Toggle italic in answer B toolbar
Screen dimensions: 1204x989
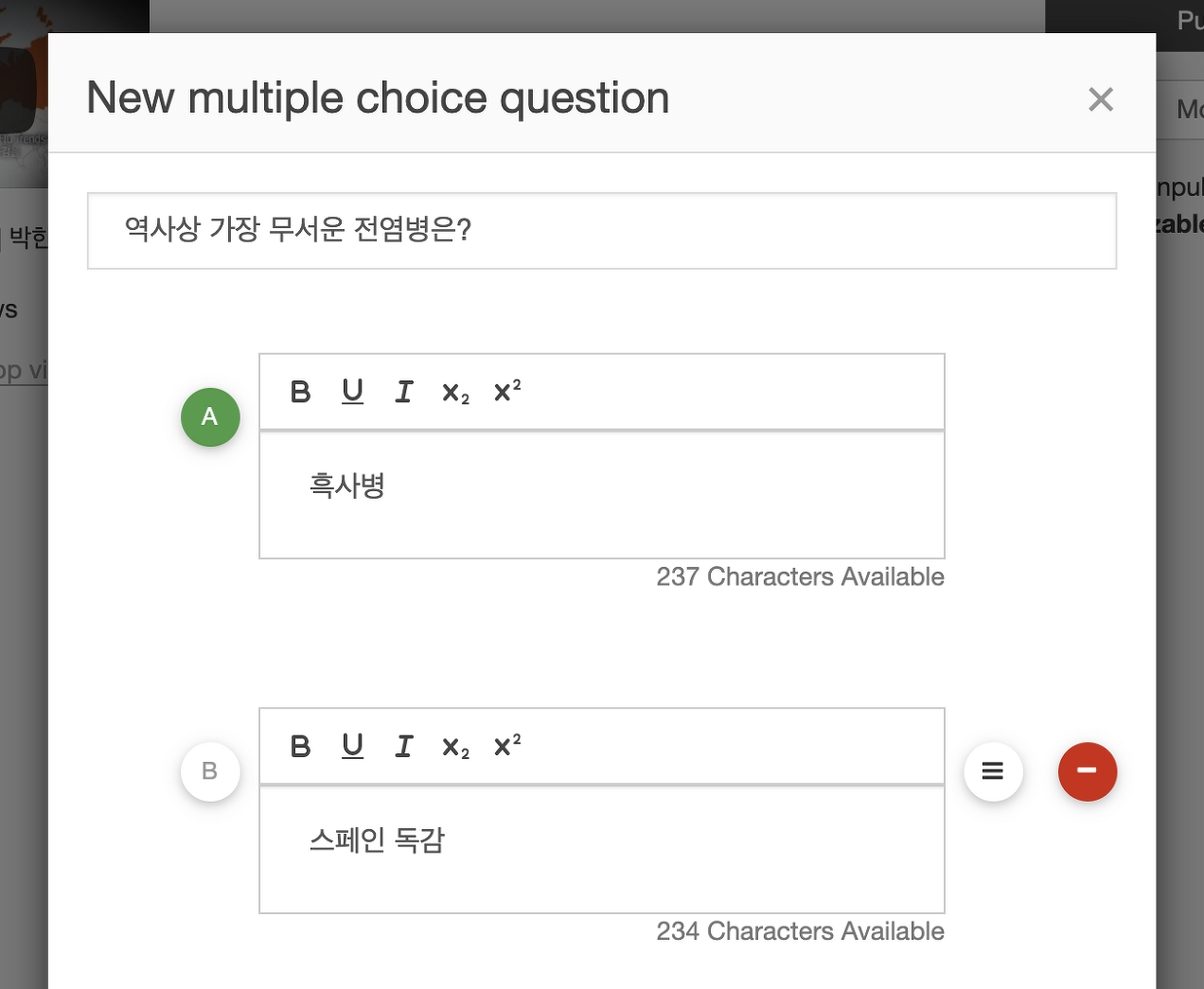404,747
